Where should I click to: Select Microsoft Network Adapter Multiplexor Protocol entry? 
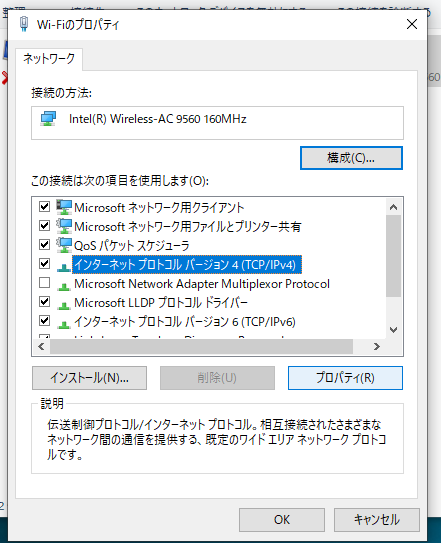pos(202,284)
